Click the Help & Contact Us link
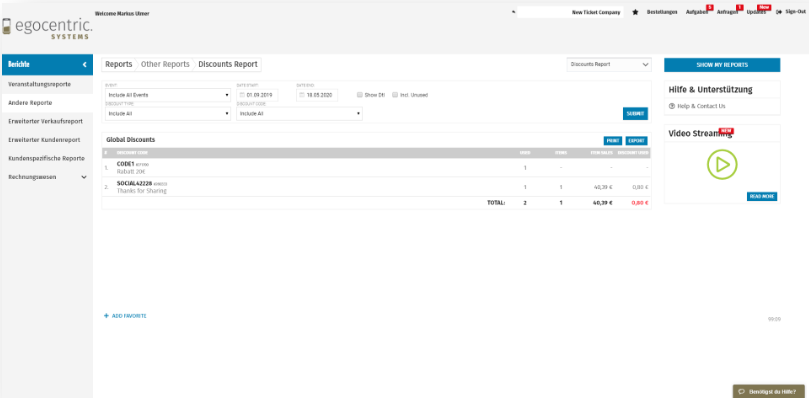Image resolution: width=809 pixels, height=398 pixels. (x=701, y=106)
